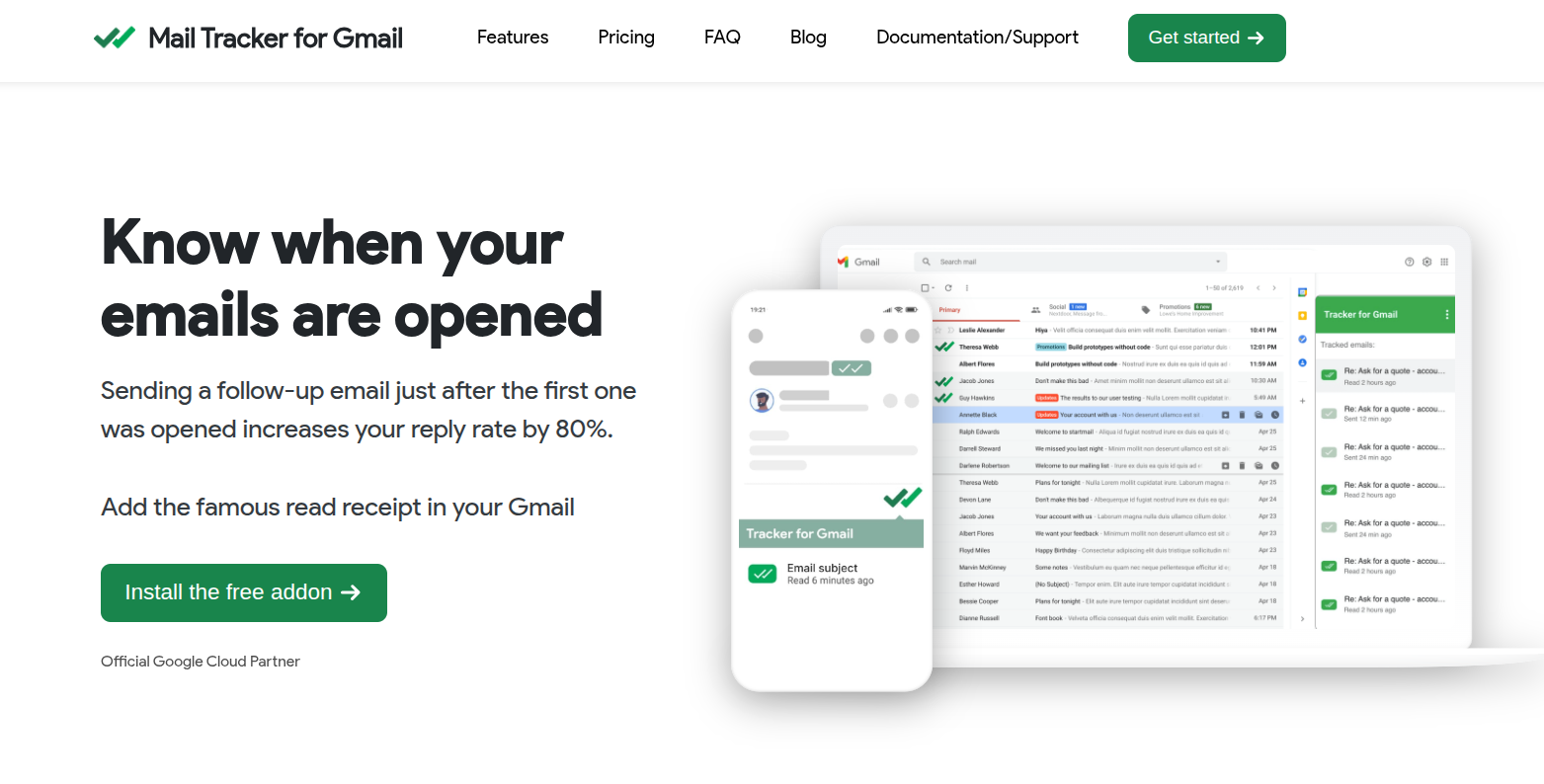Click the trash icon on Annette Black row
Screen dimensions: 1544x784
[1242, 415]
